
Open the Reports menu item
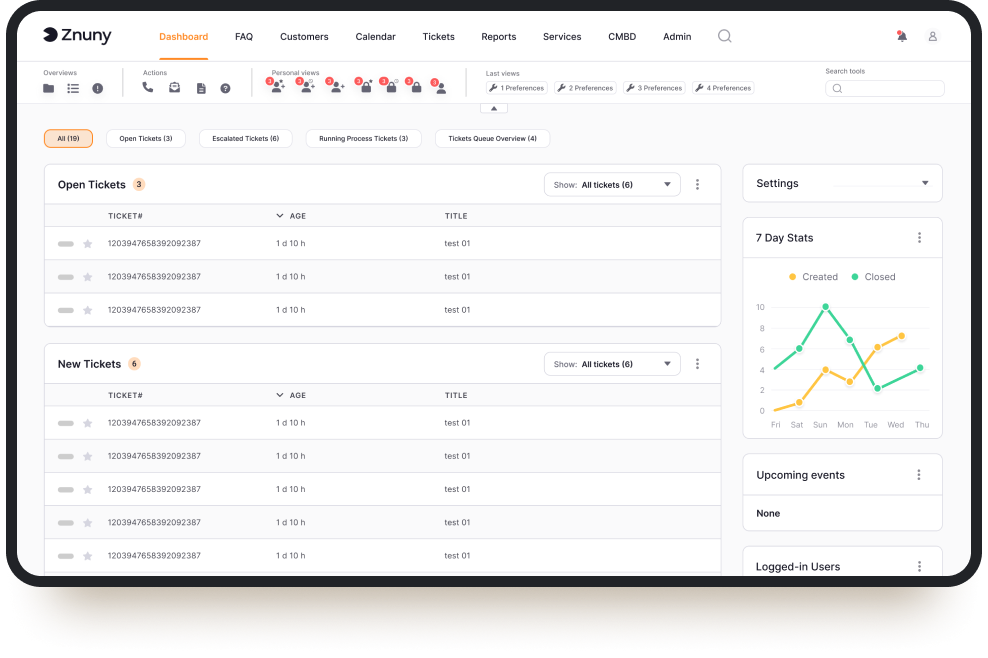(498, 37)
